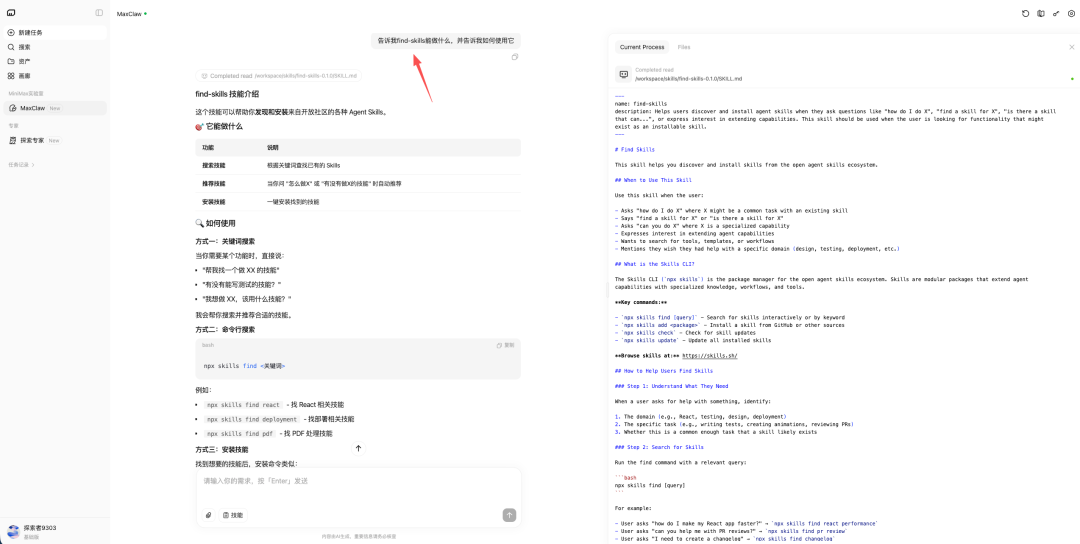Click the 功能 table header
The width and height of the screenshot is (1080, 544).
coord(208,147)
